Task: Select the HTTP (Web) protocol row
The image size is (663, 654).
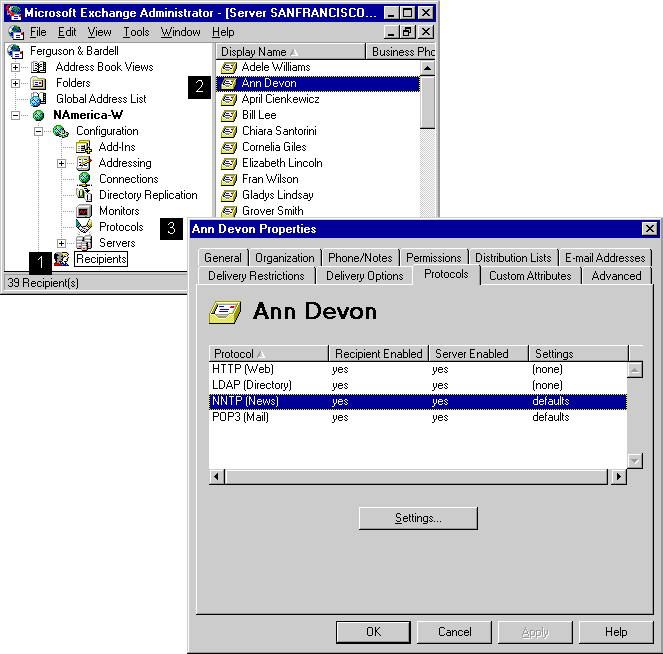Action: tap(418, 369)
